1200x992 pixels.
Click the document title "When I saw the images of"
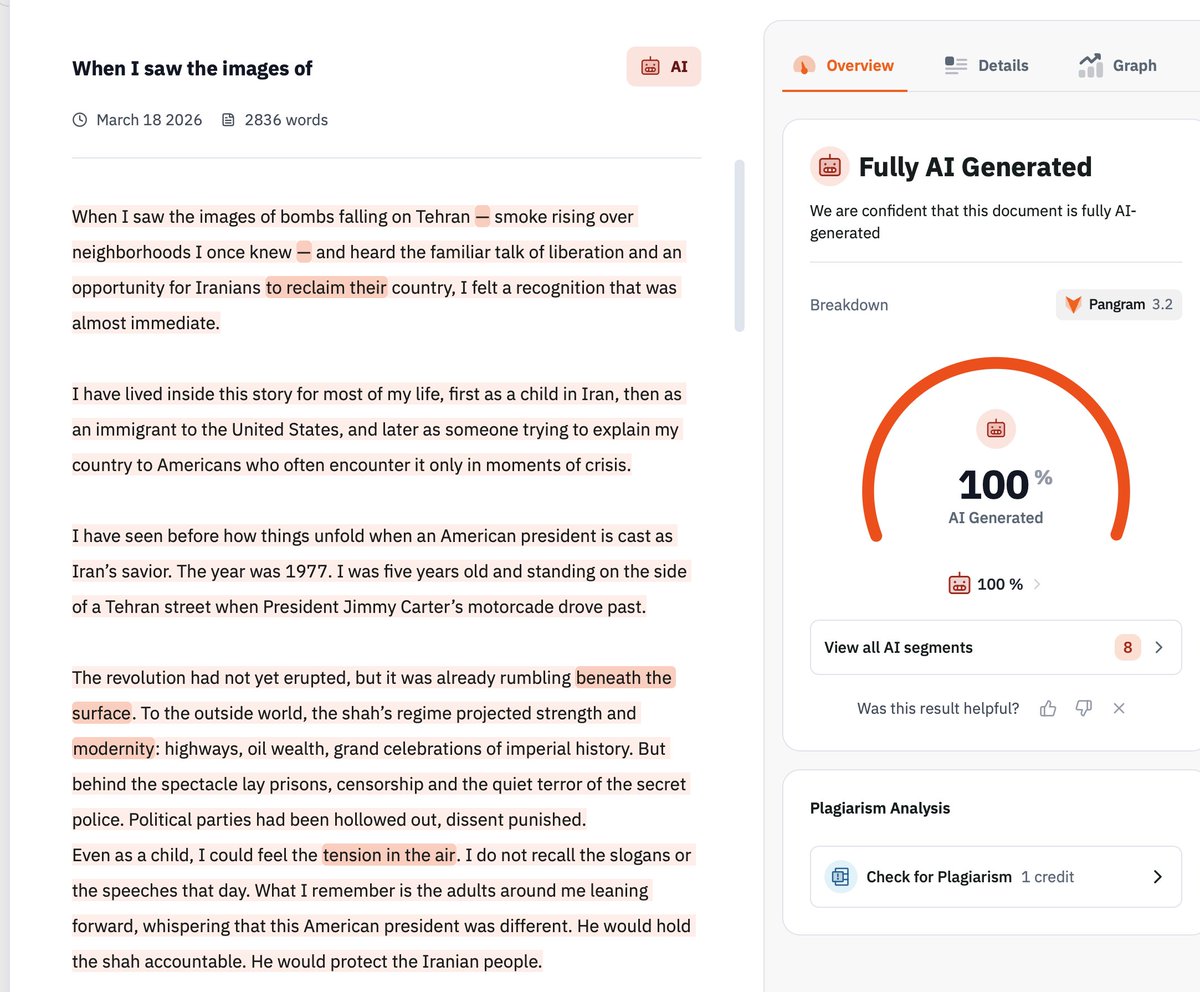(x=192, y=68)
